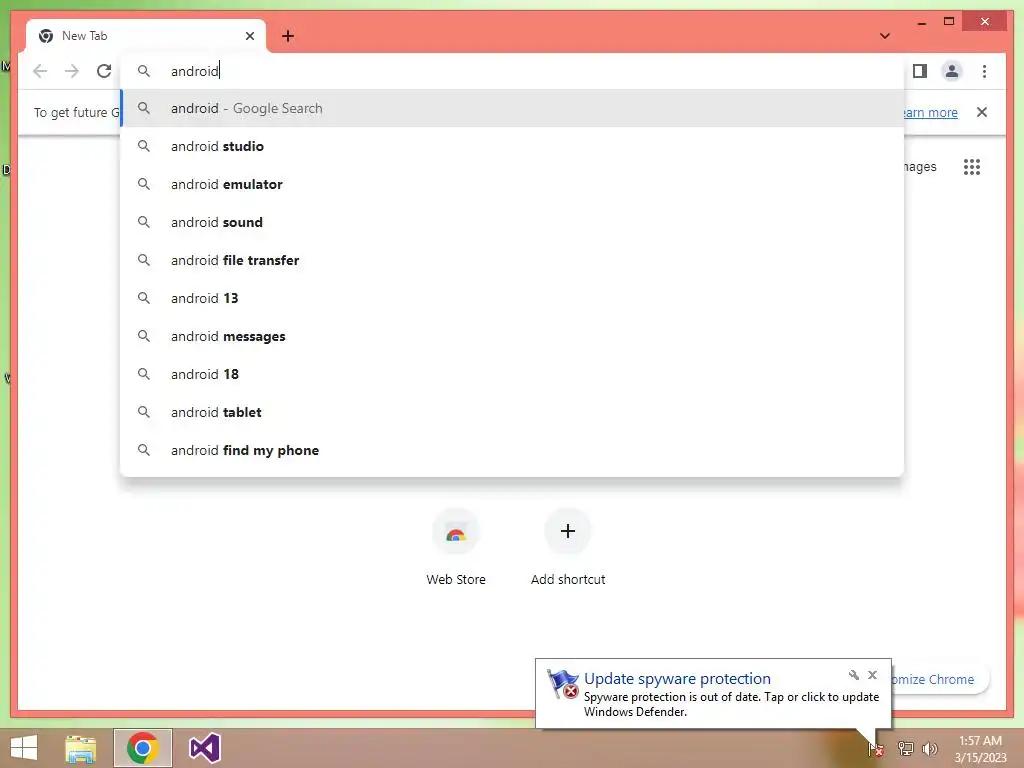This screenshot has height=768, width=1024.
Task: Dismiss the info bar with its X
Action: tap(982, 112)
